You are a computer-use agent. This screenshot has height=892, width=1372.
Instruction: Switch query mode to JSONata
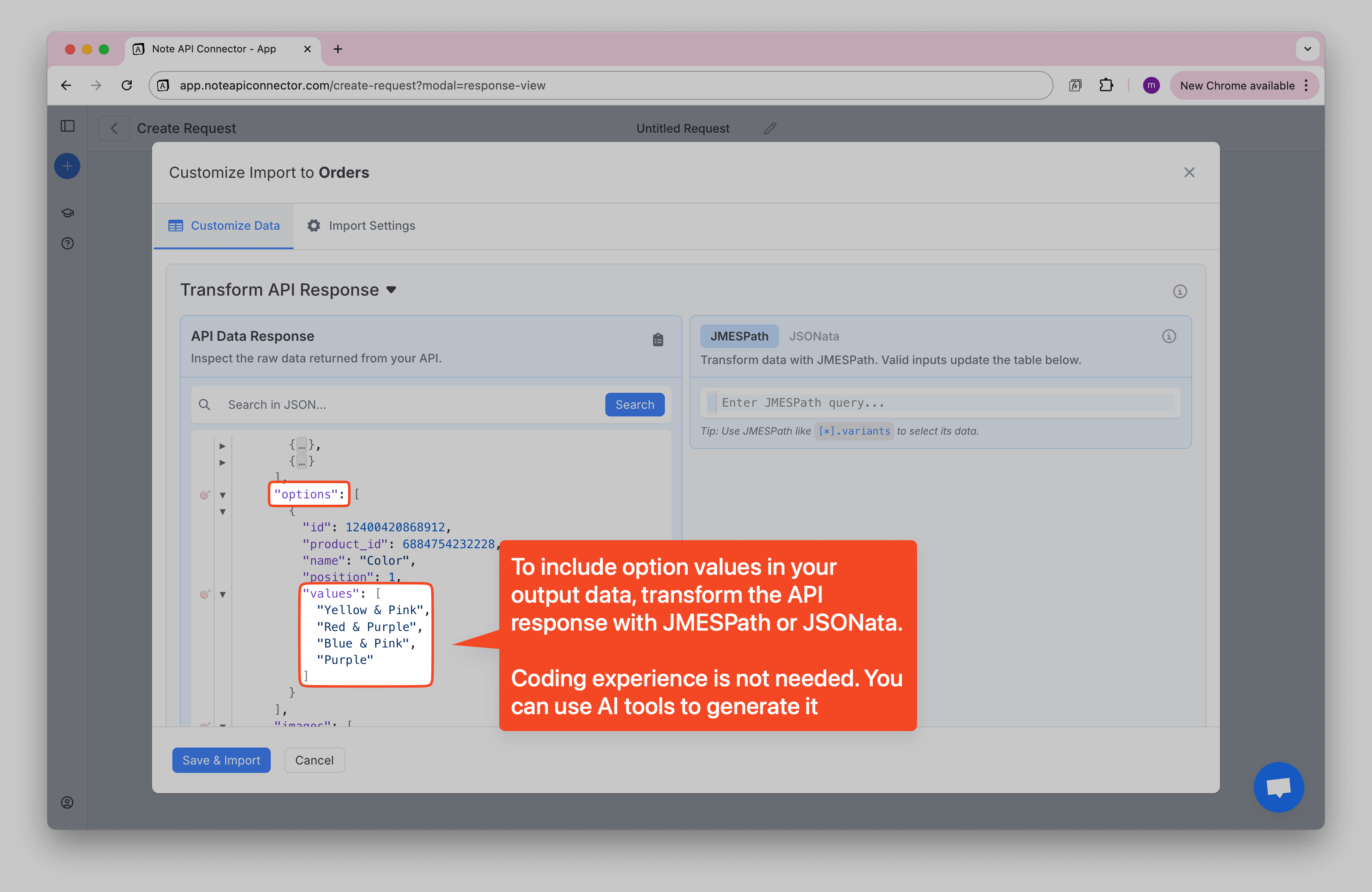tap(814, 336)
